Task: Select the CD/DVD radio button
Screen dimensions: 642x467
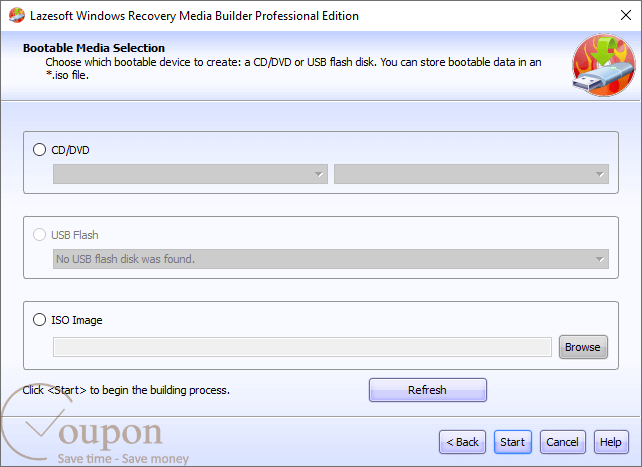Action: click(x=39, y=150)
